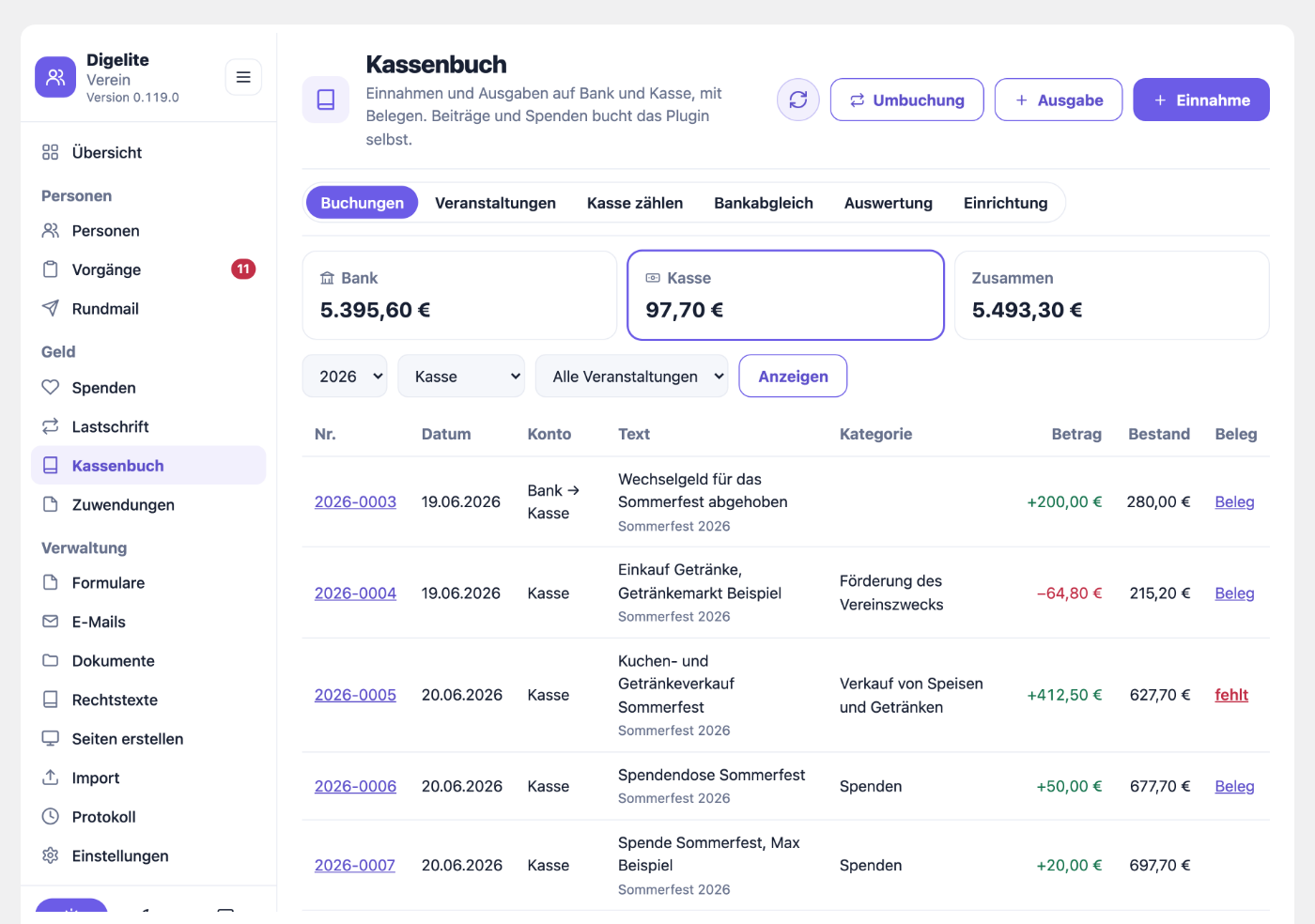The height and width of the screenshot is (924, 1315).
Task: Expand the Kasse account filter dropdown
Action: [x=461, y=377]
